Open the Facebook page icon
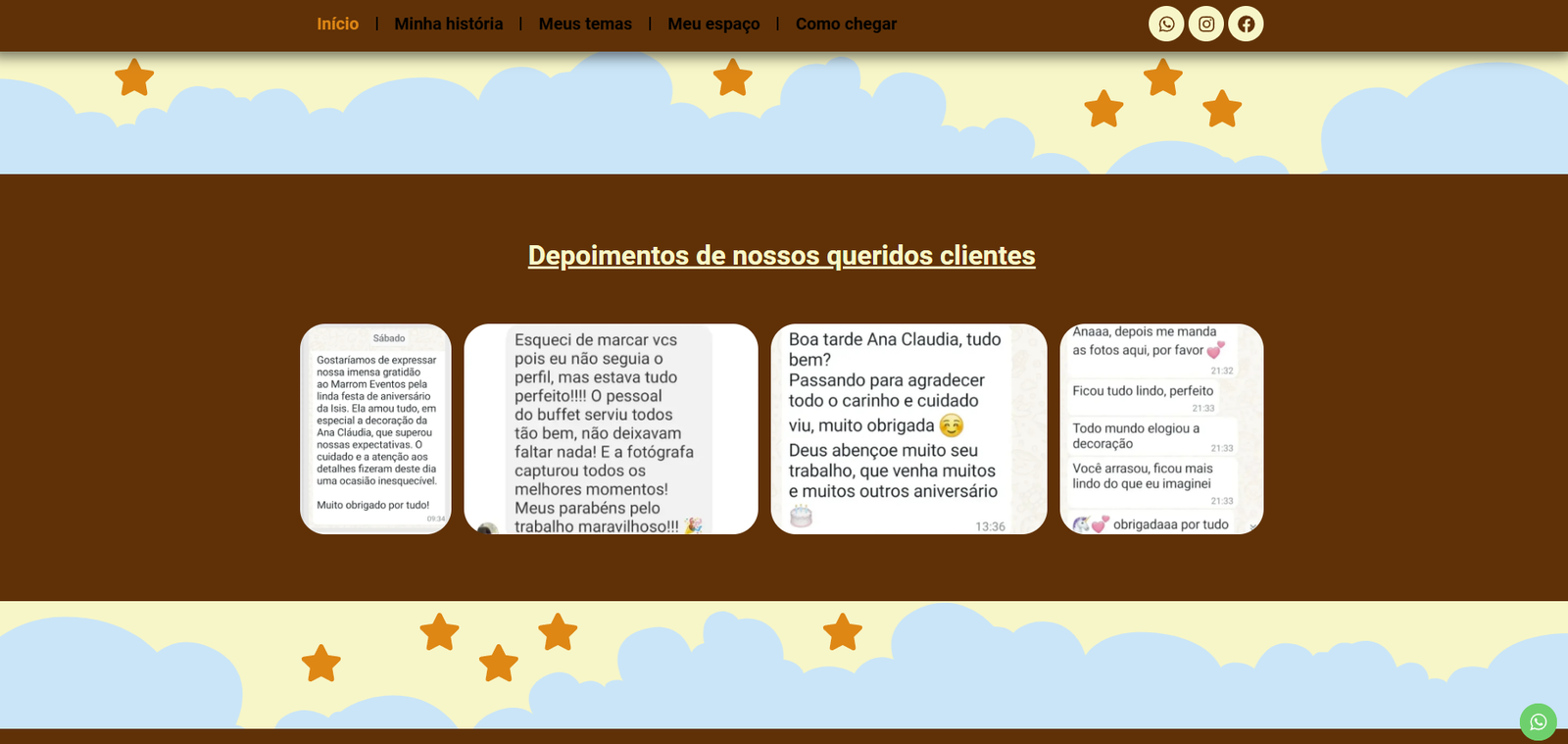 click(1246, 25)
